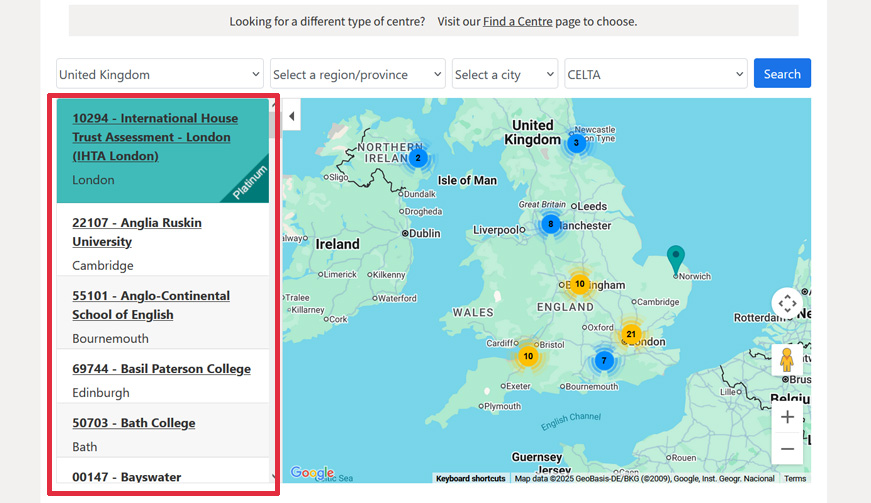Click the cluster marker 2 in Northern Ireland
Image resolution: width=871 pixels, height=503 pixels.
pyautogui.click(x=418, y=157)
